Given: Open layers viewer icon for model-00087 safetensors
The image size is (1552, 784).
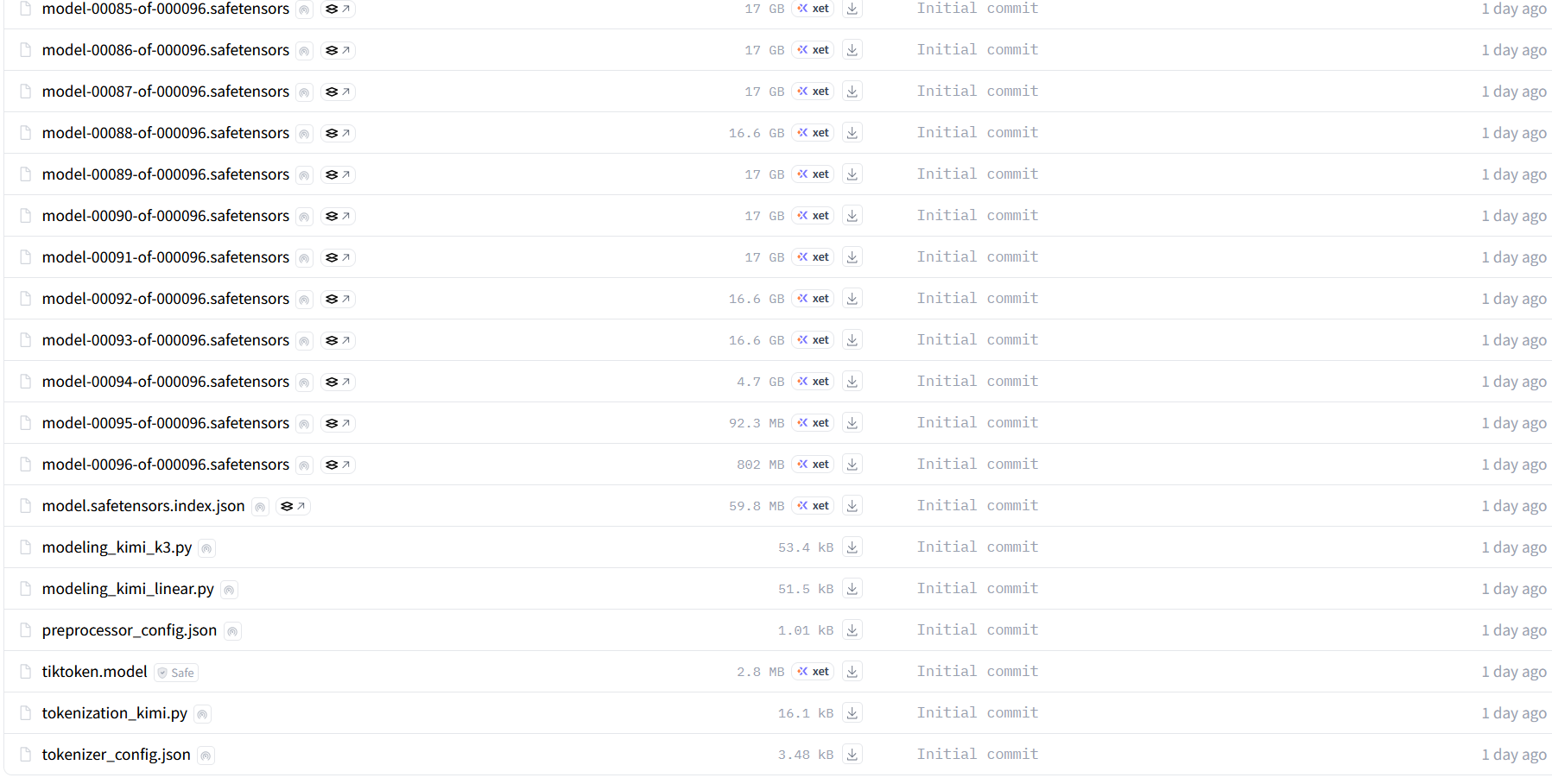Looking at the screenshot, I should click(338, 92).
